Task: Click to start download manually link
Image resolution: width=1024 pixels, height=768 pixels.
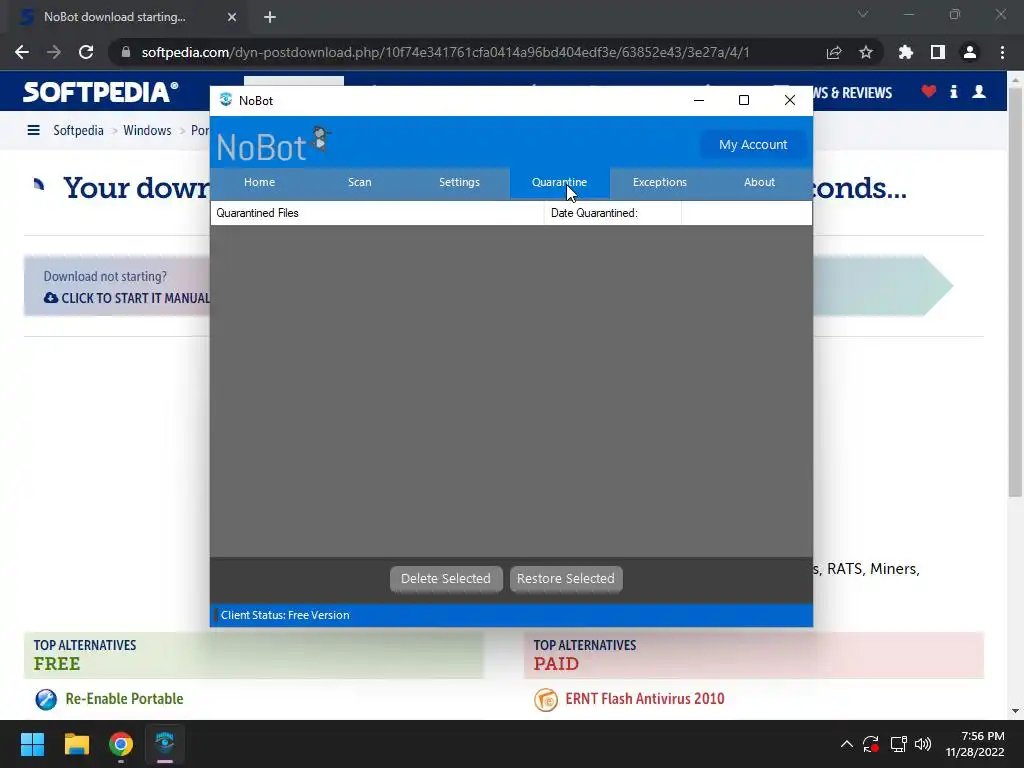Action: click(x=127, y=298)
